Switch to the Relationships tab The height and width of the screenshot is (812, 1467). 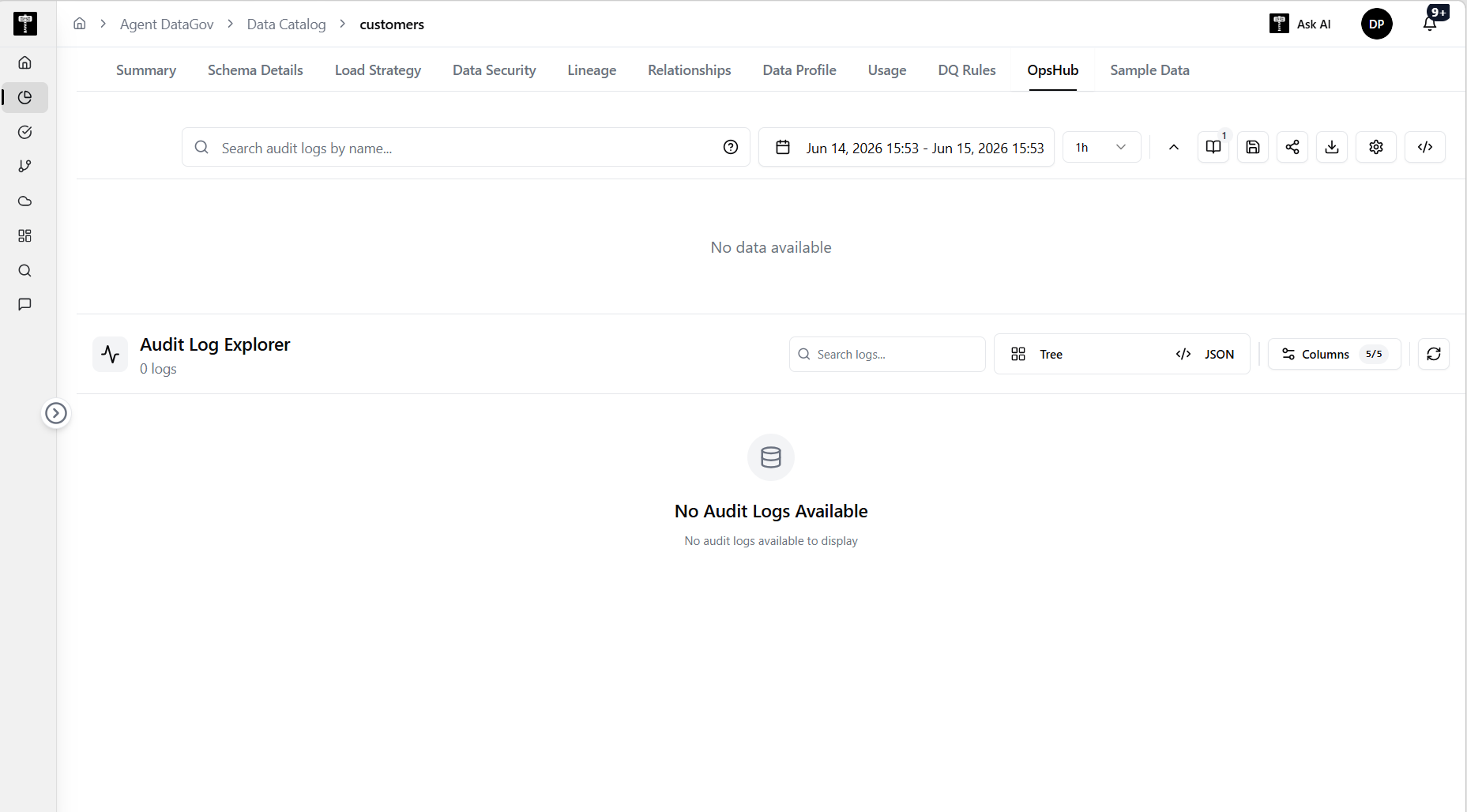(690, 70)
